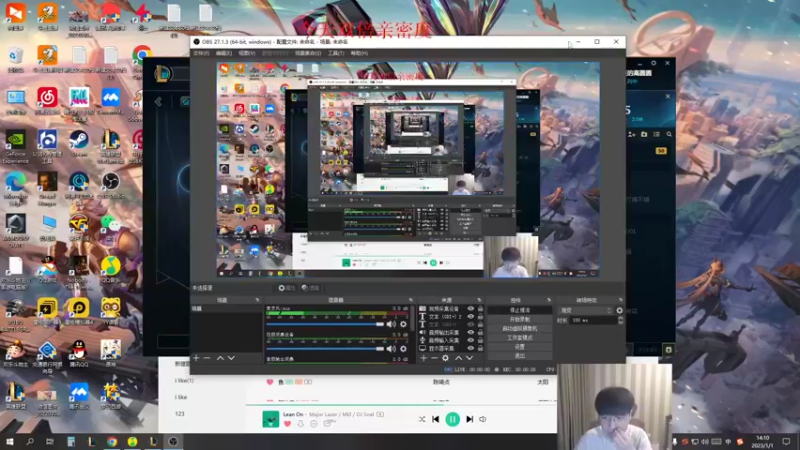The image size is (800, 450).
Task: Open the 渐变 transition dropdown
Action: pos(585,310)
